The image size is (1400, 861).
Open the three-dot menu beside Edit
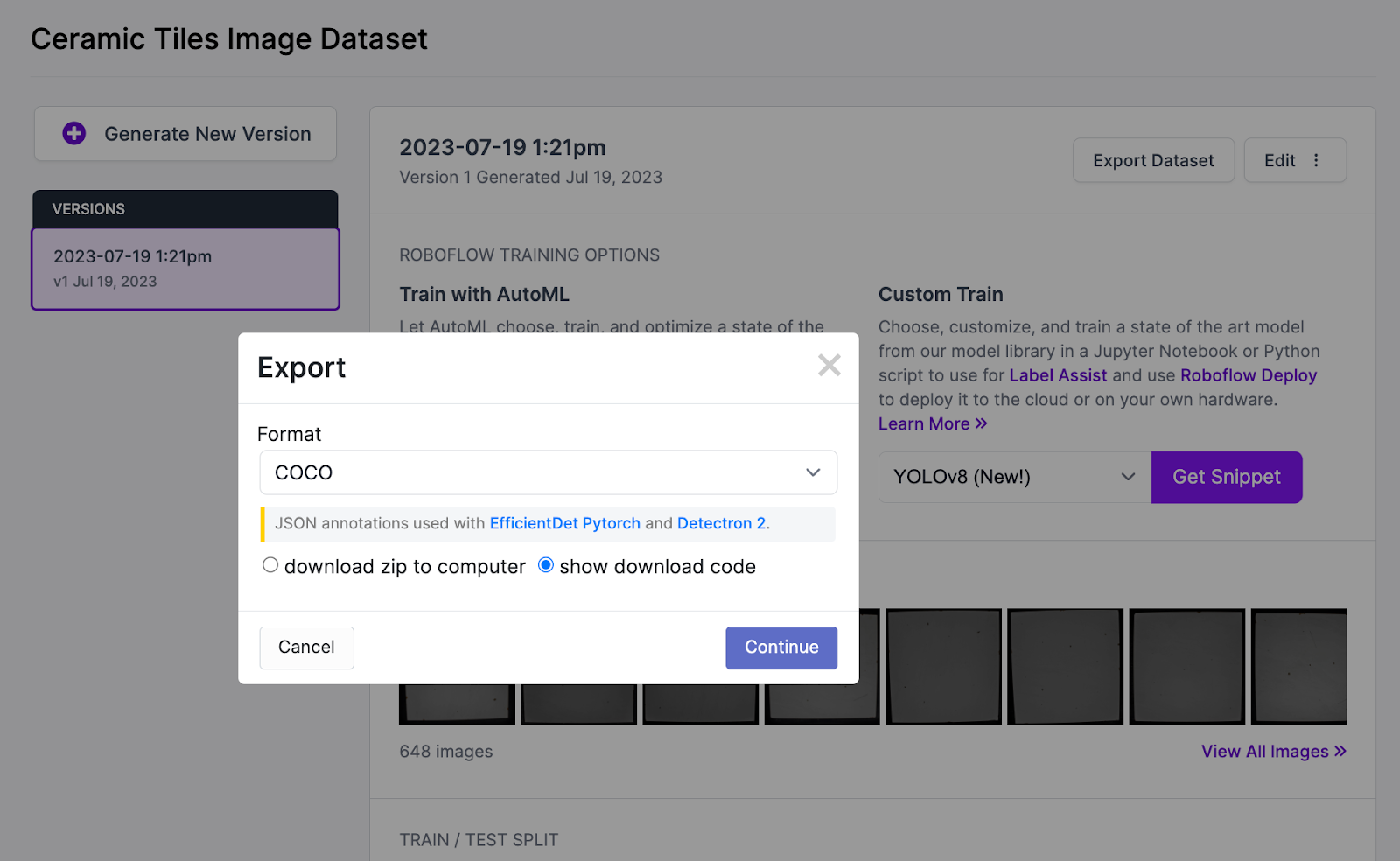(1316, 160)
